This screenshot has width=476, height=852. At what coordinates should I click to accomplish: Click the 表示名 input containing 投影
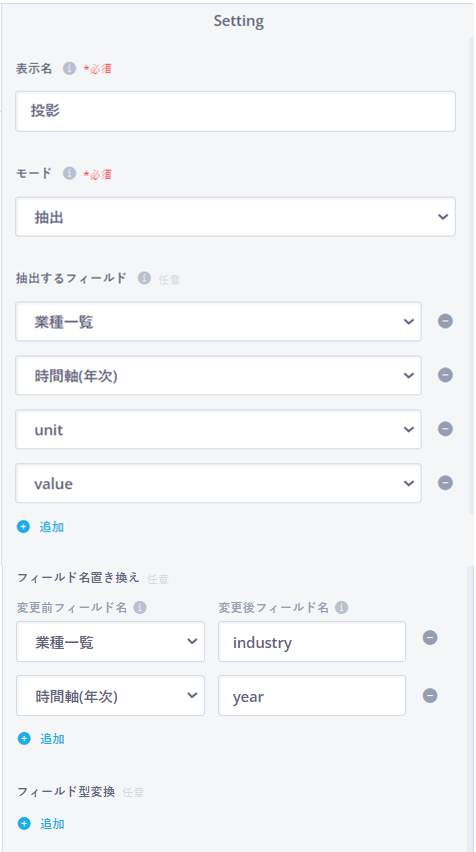point(235,111)
